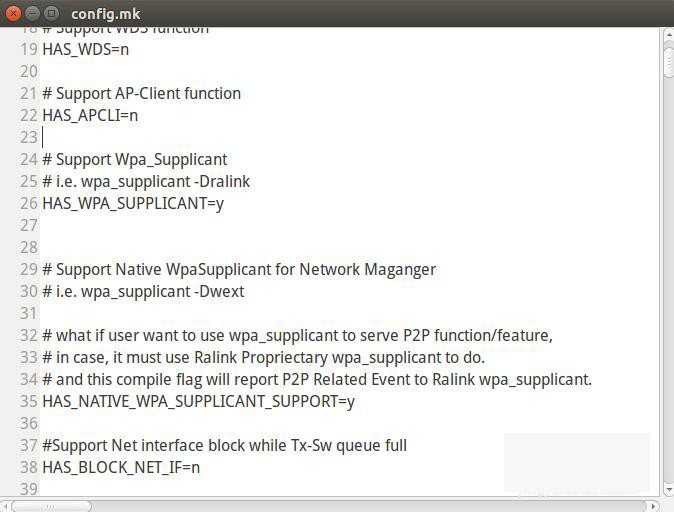674x512 pixels.
Task: Place cursor on HAS_WDS=n line
Action: point(84,49)
